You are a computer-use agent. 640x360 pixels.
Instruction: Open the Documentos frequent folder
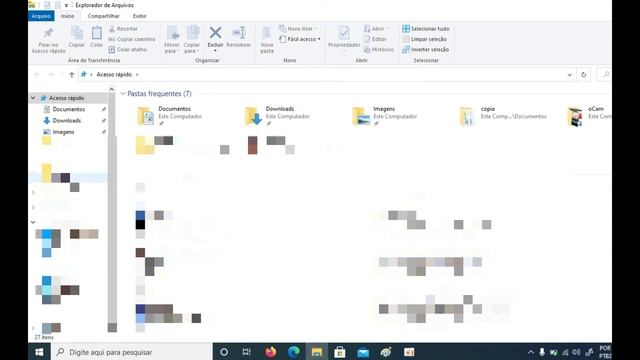[x=169, y=116]
